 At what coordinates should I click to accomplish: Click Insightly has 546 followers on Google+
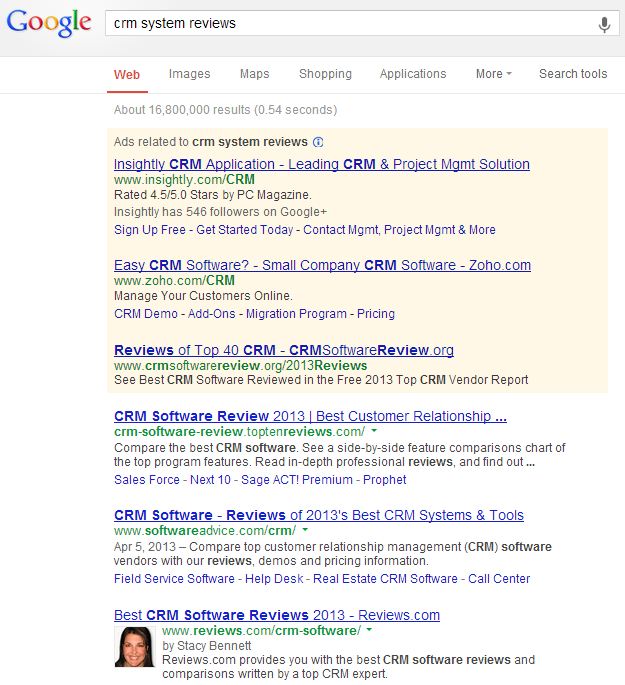[x=220, y=212]
